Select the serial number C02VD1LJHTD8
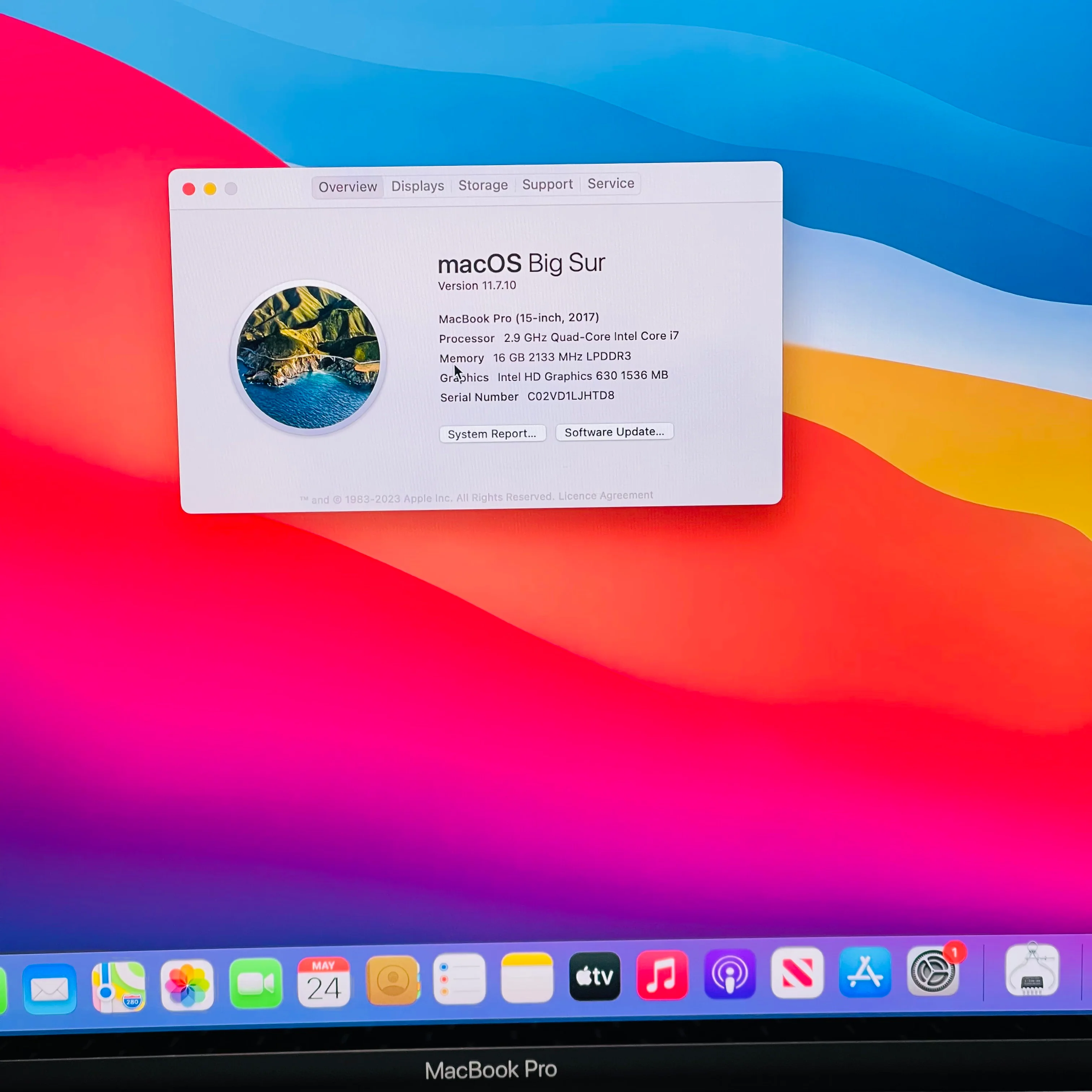Screen dimensions: 1092x1092 pos(571,396)
